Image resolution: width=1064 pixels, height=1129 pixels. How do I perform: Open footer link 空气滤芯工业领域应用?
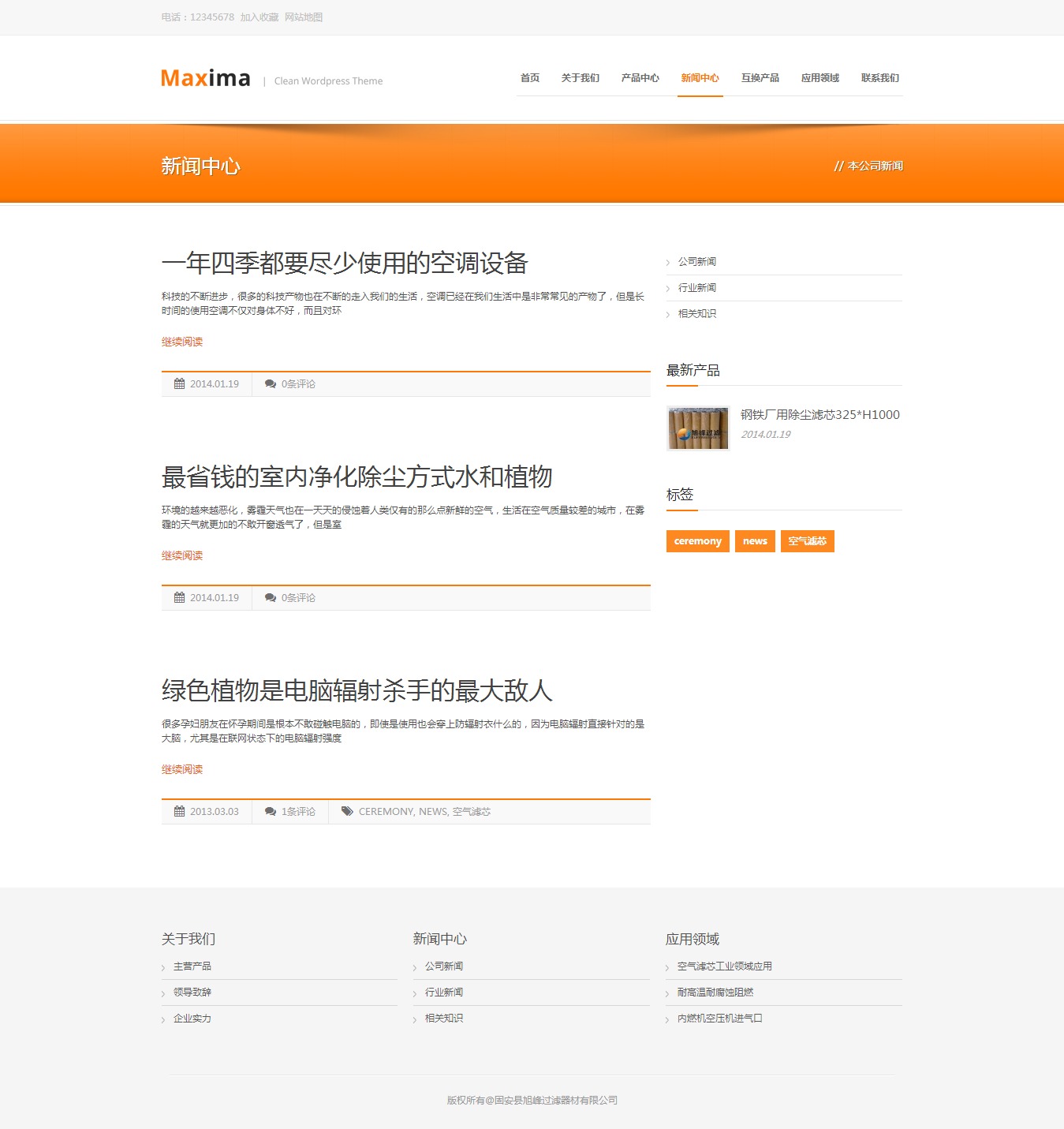724,966
